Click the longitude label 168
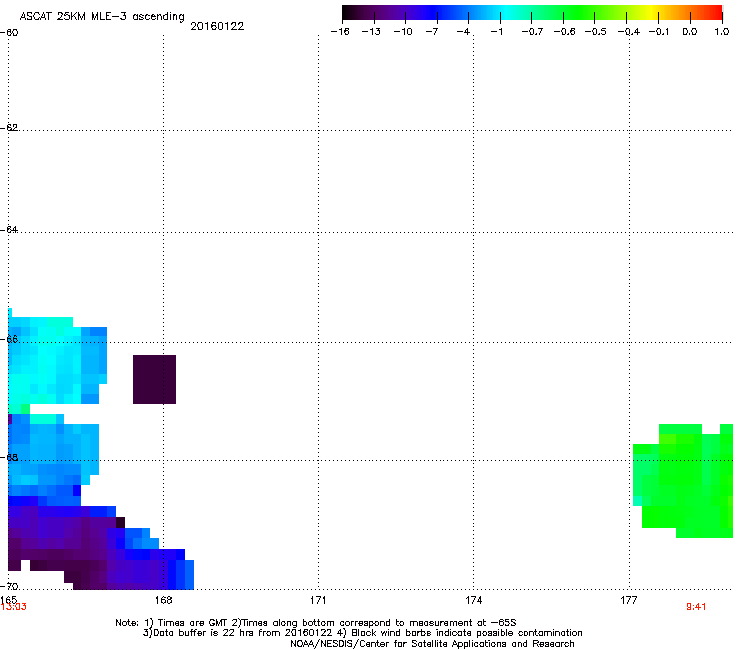 pos(164,600)
